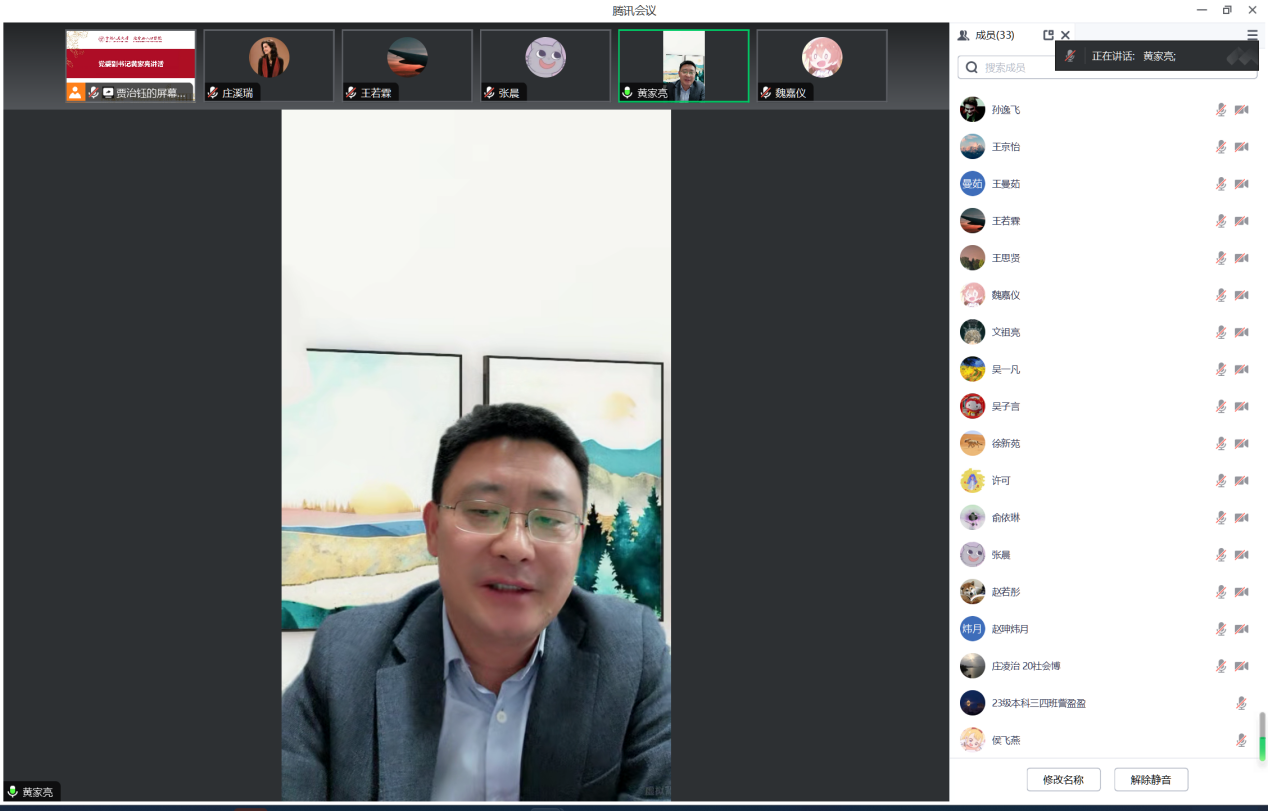Screen dimensions: 1268x811
Task: Click the camera-off icon for 吴一凡
Action: click(1241, 369)
